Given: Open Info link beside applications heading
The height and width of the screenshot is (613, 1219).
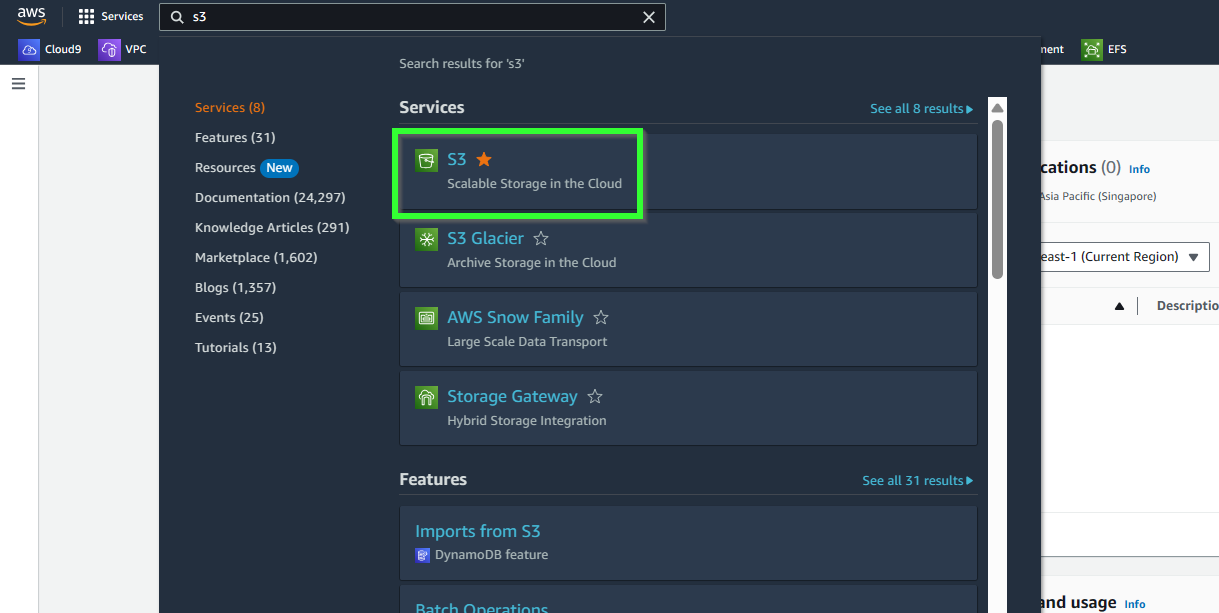Looking at the screenshot, I should [x=1139, y=169].
